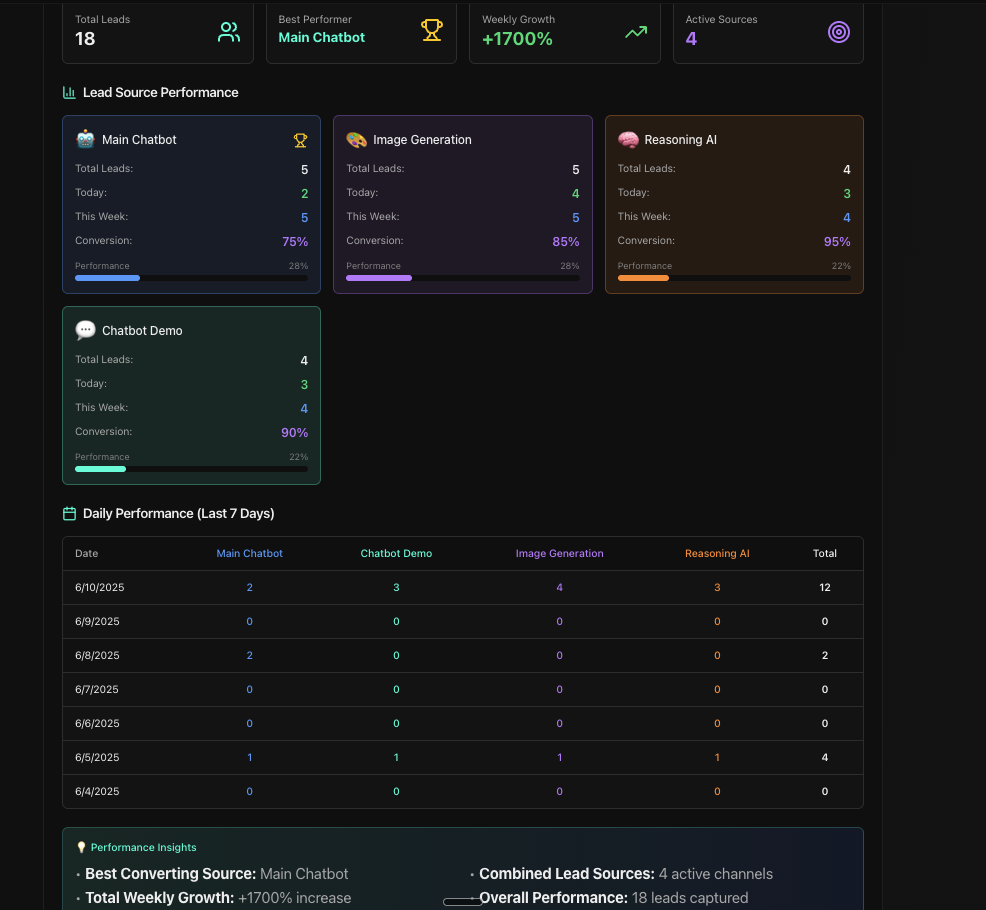Click the robot icon on Main Chatbot card
This screenshot has width=986, height=910.
[x=85, y=140]
